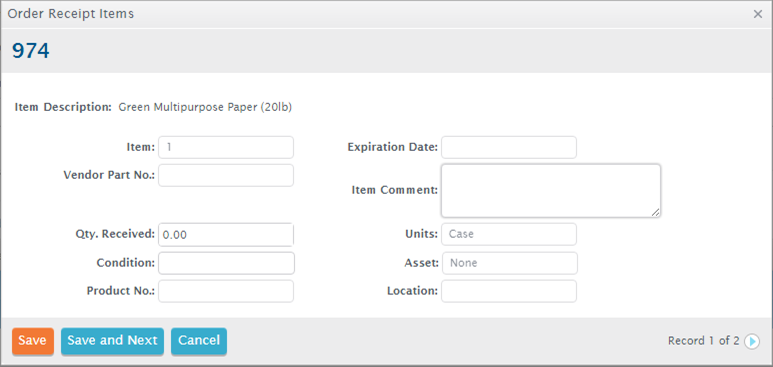Click the Record 1 of 2 indicator
The height and width of the screenshot is (367, 773).
coord(703,341)
